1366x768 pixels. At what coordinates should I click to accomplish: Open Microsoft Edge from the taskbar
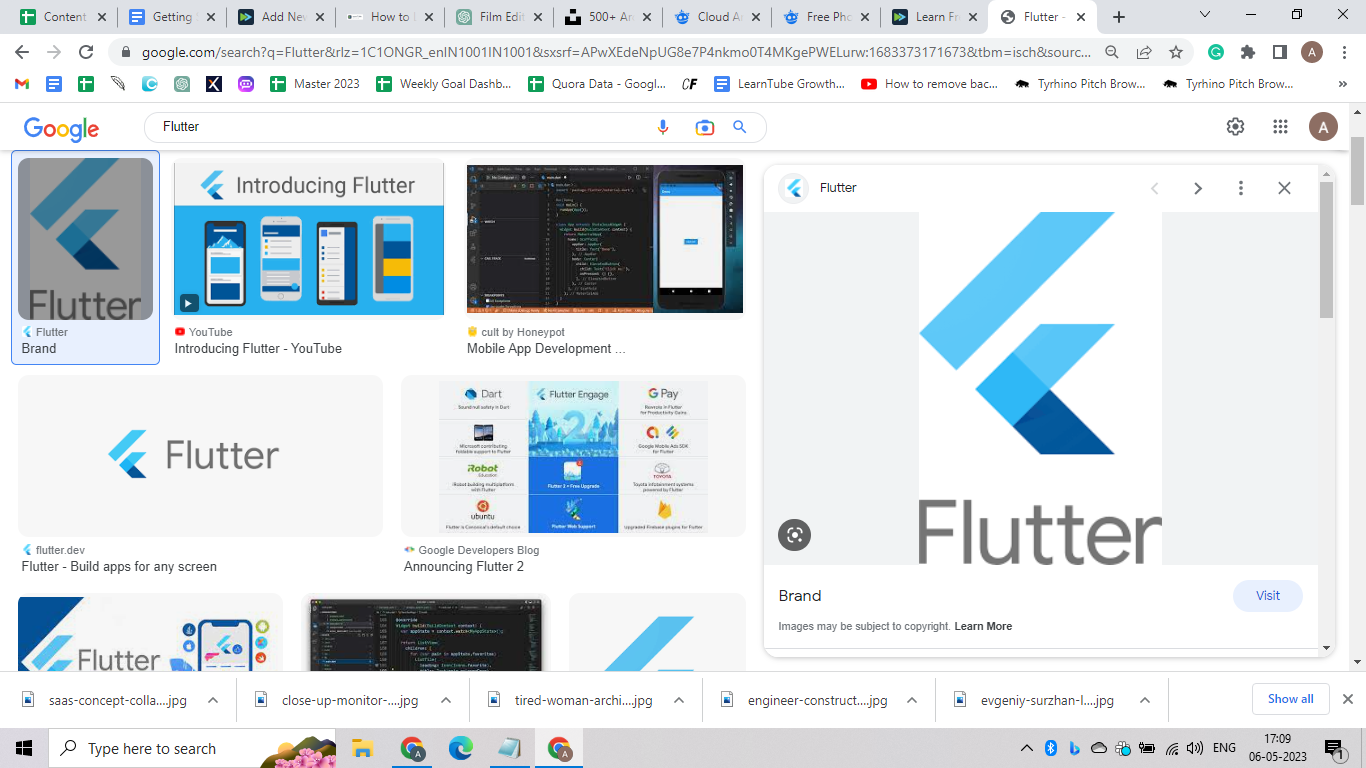(460, 748)
